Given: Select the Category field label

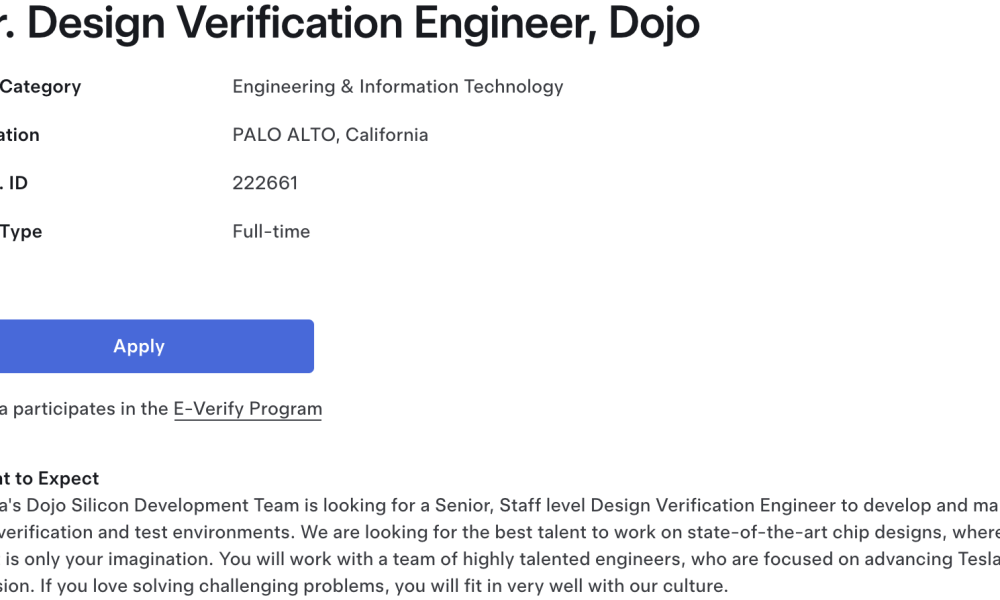Looking at the screenshot, I should [x=40, y=87].
